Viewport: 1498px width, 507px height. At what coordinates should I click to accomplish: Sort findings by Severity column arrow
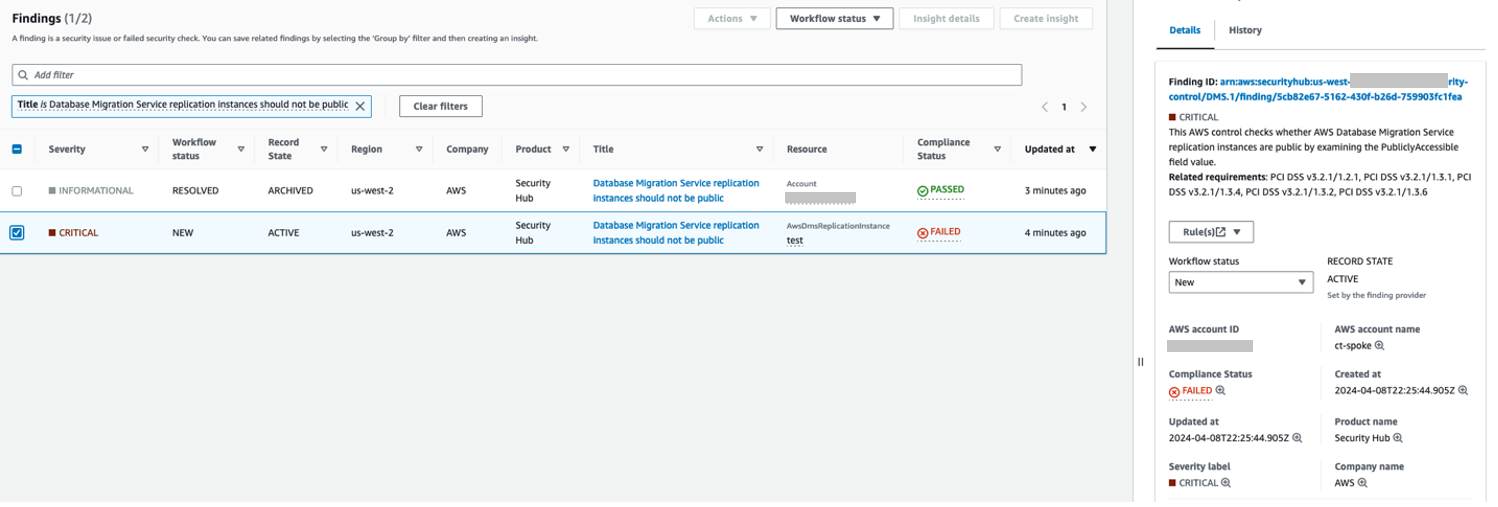coord(145,149)
